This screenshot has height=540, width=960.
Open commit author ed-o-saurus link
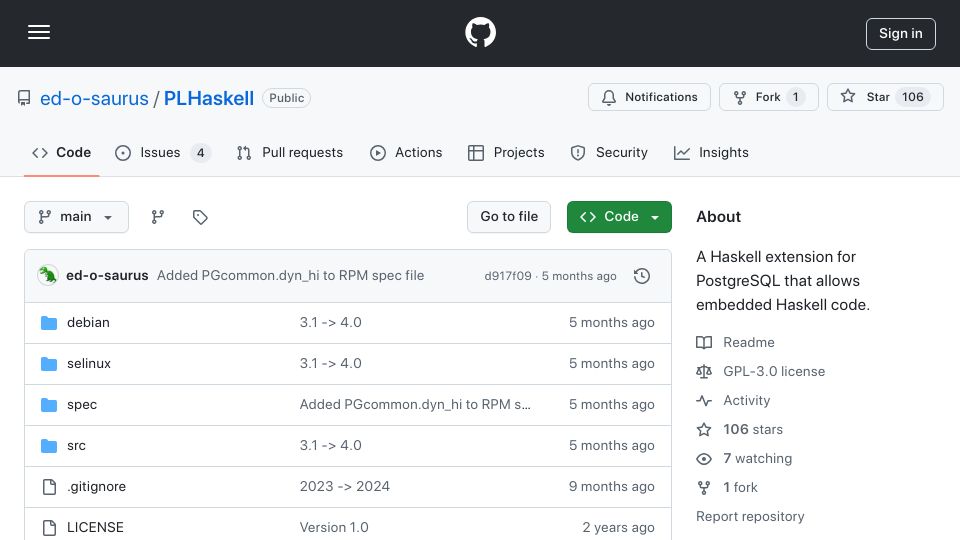coord(107,276)
